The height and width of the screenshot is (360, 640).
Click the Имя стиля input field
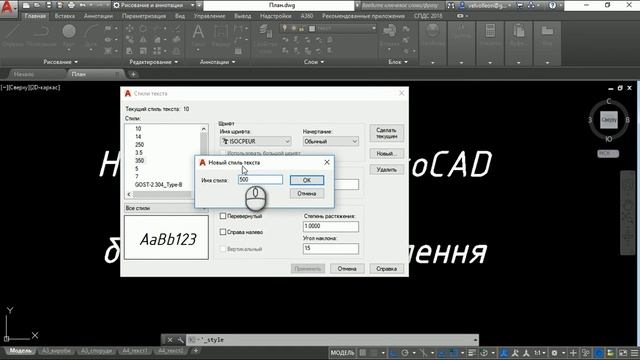click(x=260, y=180)
